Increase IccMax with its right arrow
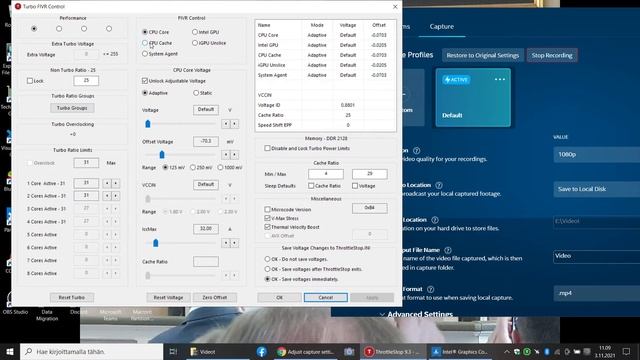640x360 pixels. 234,243
